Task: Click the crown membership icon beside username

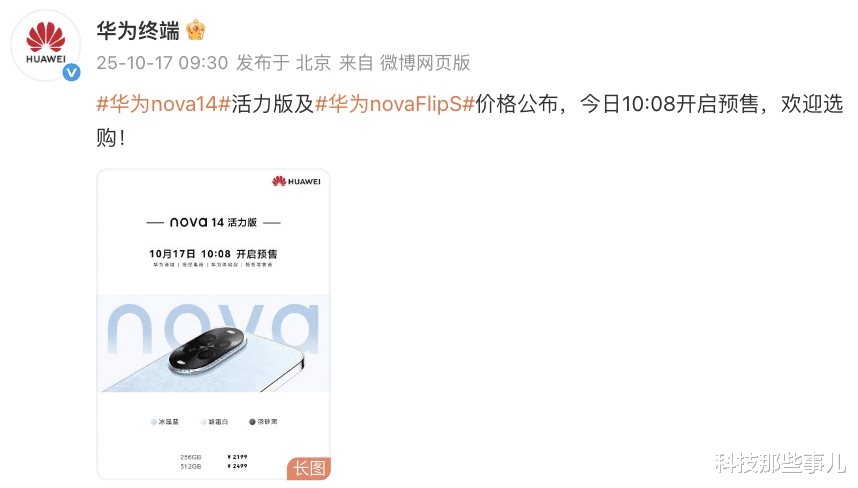Action: click(195, 30)
